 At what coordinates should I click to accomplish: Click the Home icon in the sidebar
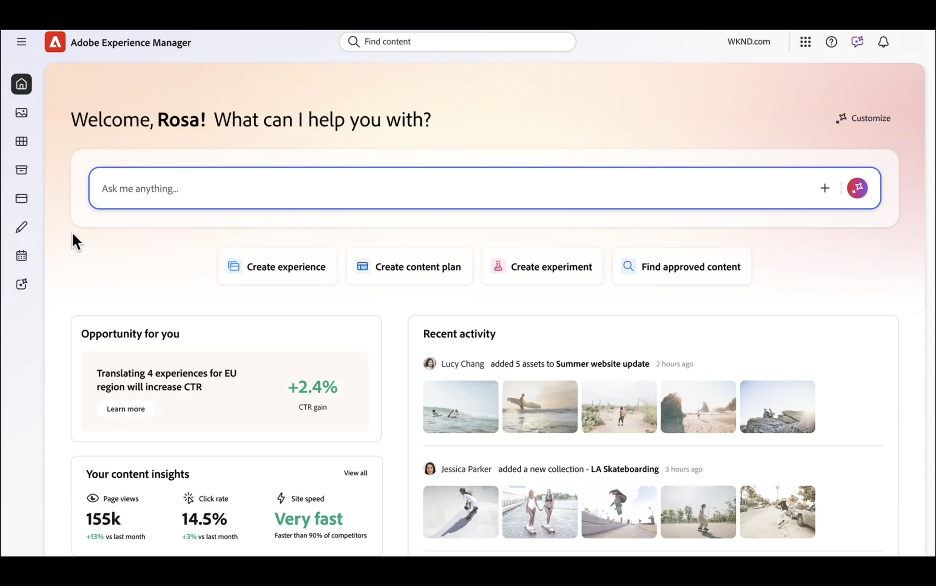click(x=21, y=84)
